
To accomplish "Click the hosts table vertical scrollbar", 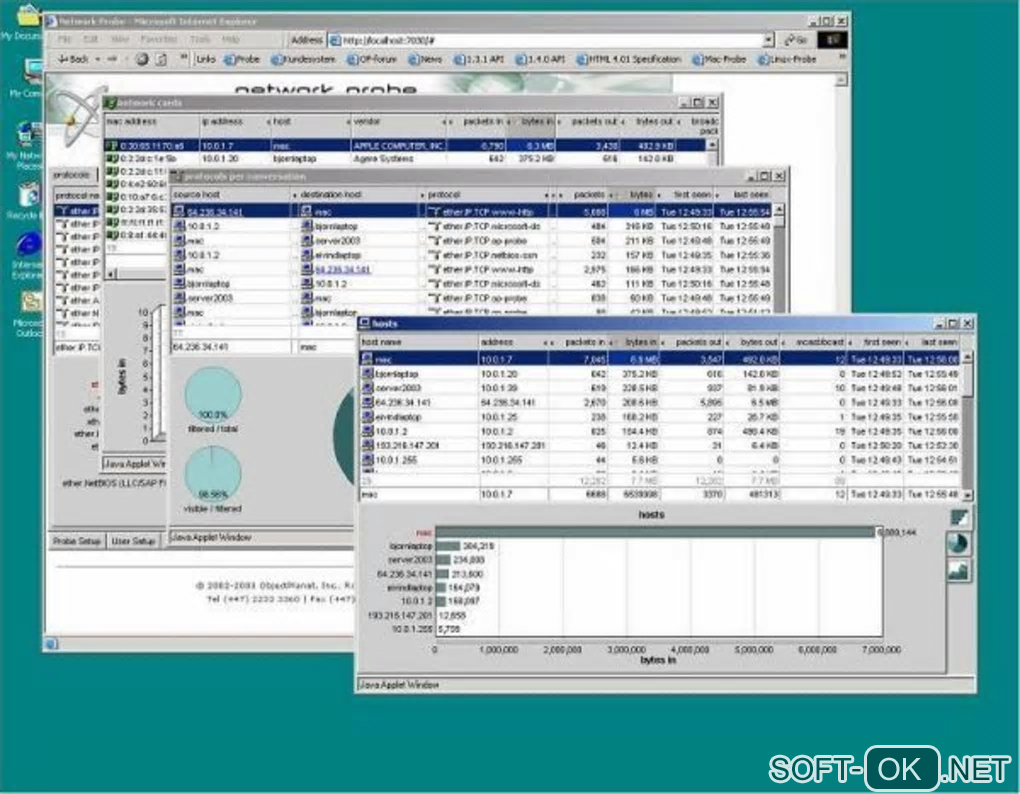I will pos(967,425).
